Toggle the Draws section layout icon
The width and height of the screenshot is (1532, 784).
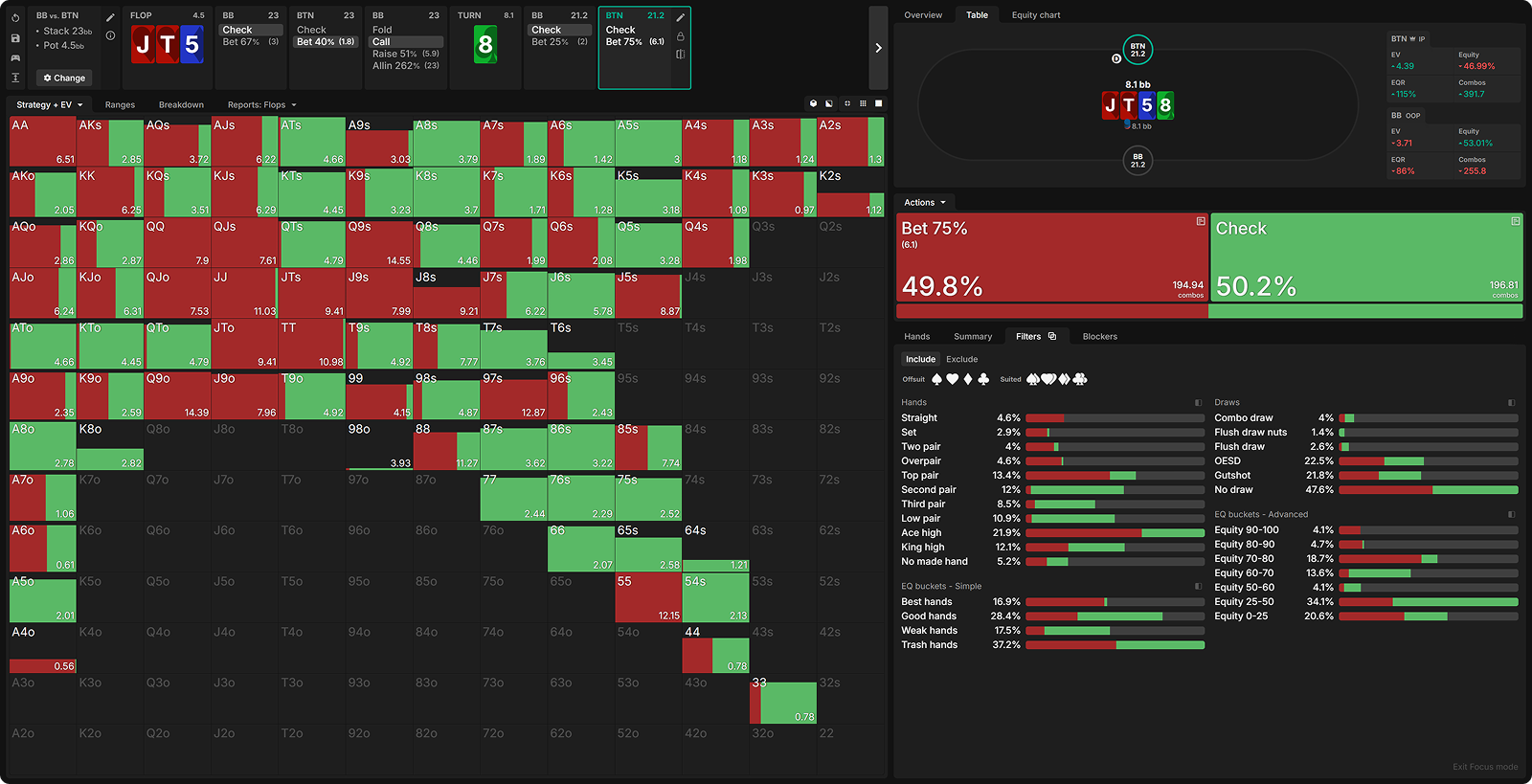1511,403
